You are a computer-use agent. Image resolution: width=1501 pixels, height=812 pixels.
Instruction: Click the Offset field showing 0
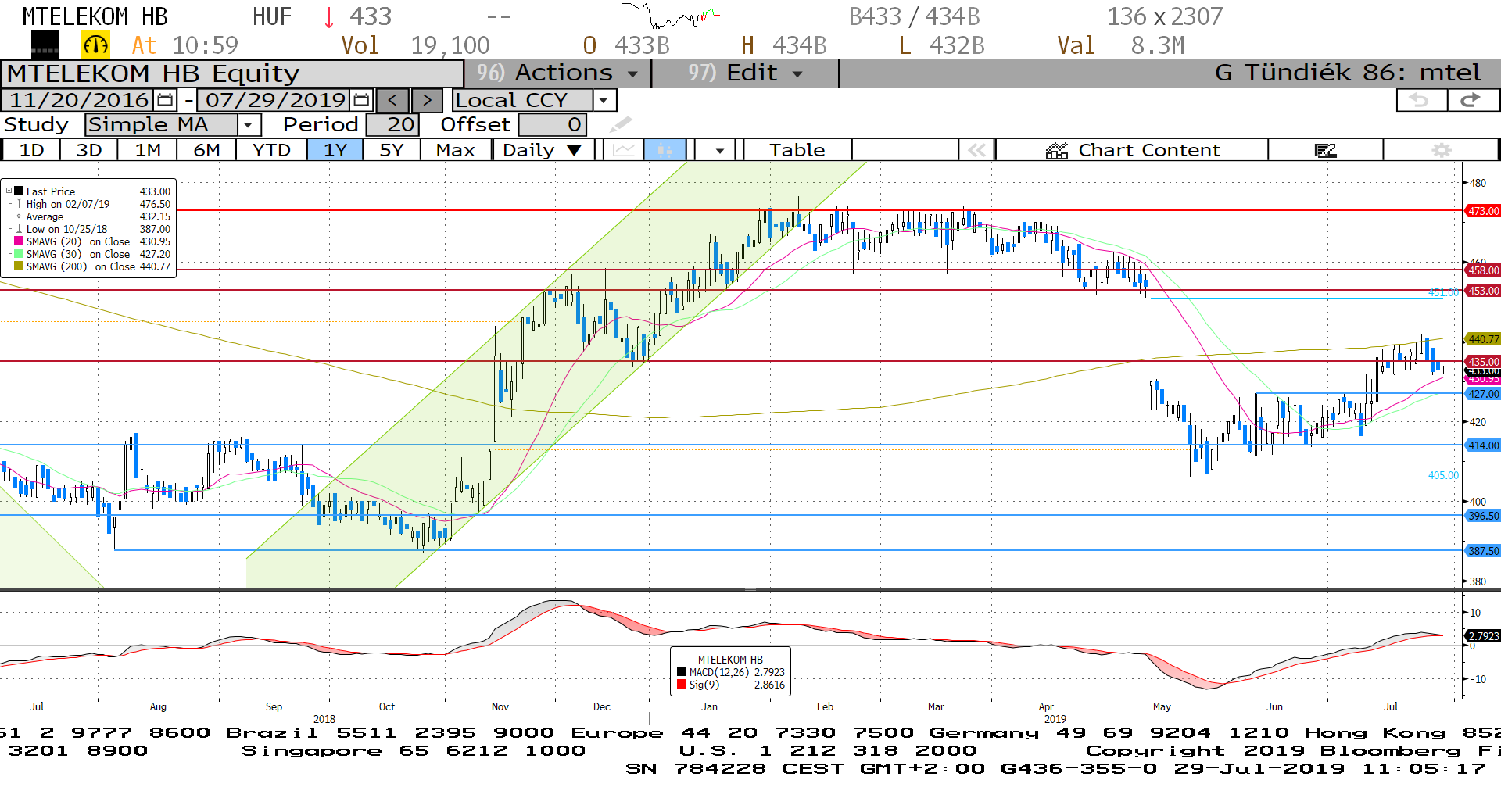click(x=552, y=124)
